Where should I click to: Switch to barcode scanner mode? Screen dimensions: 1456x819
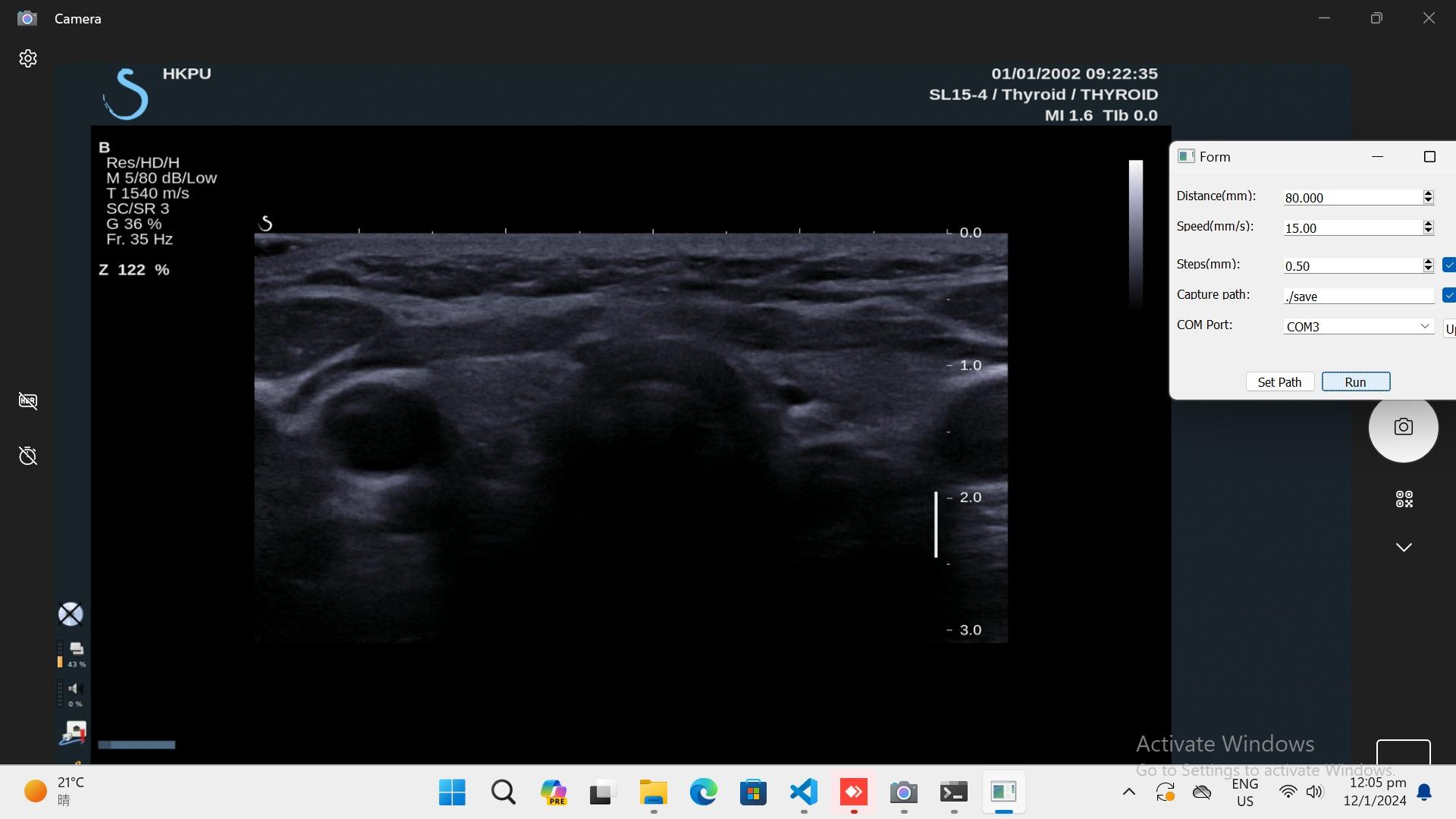(x=1404, y=499)
